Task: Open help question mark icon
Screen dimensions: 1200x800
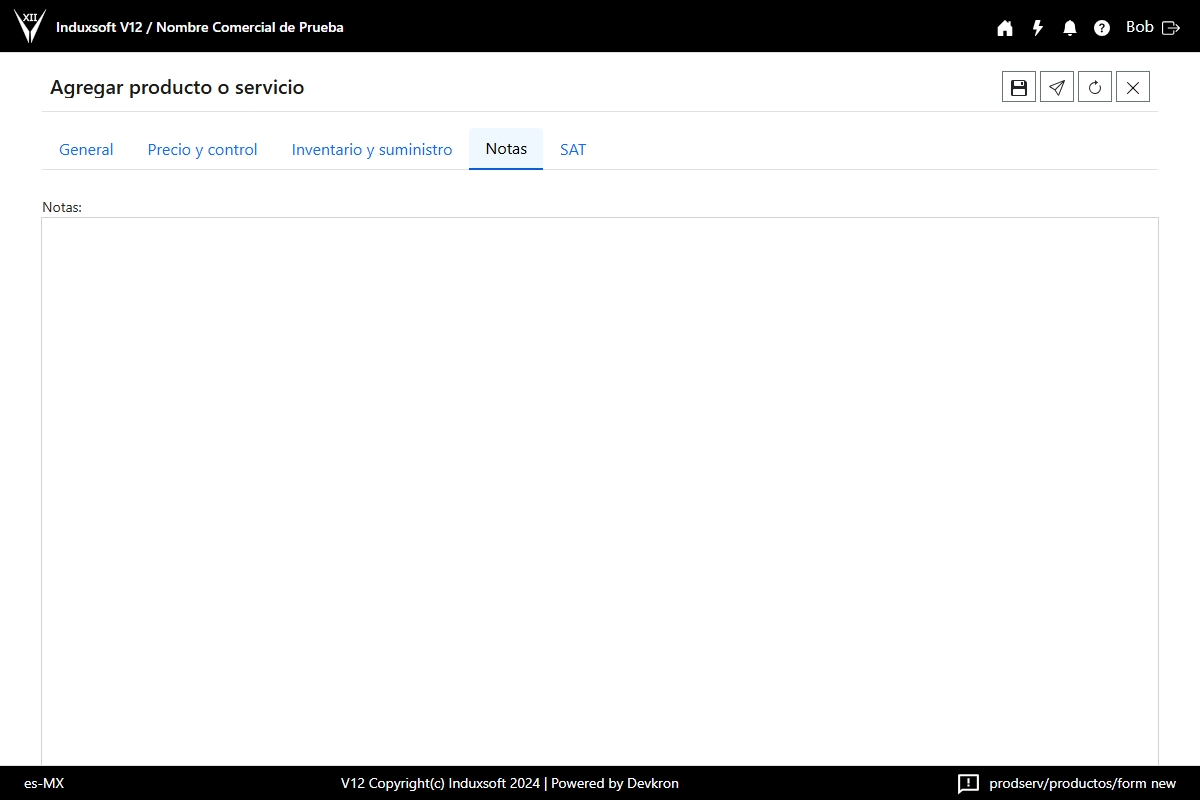Action: [1102, 28]
